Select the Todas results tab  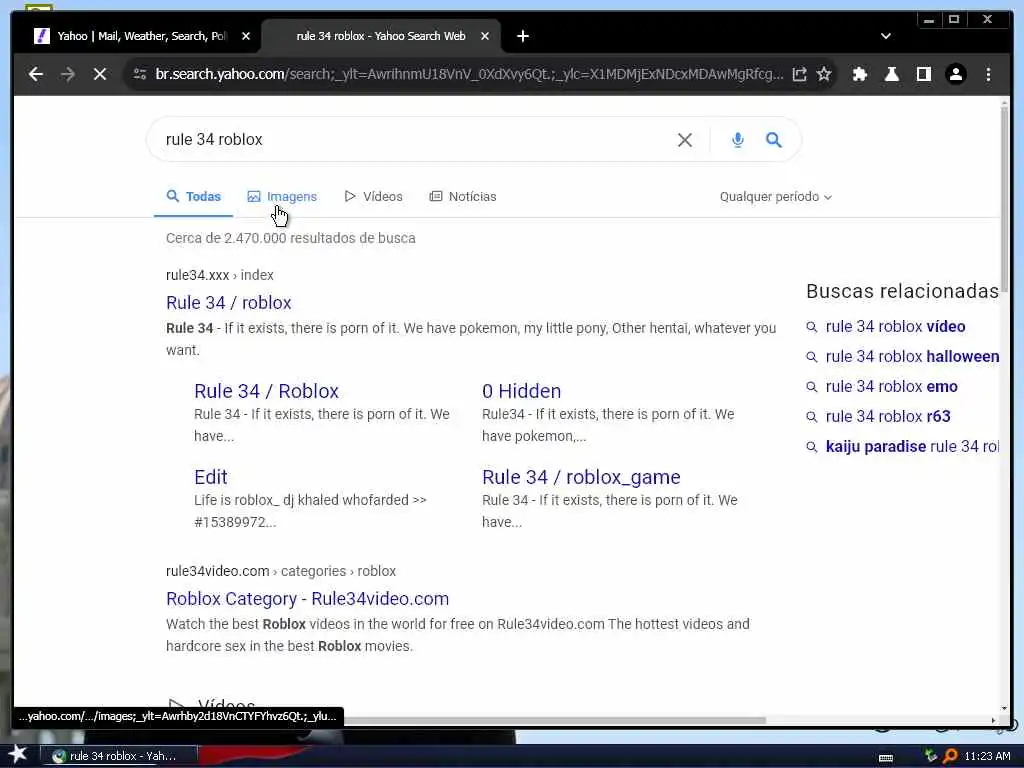pyautogui.click(x=193, y=197)
